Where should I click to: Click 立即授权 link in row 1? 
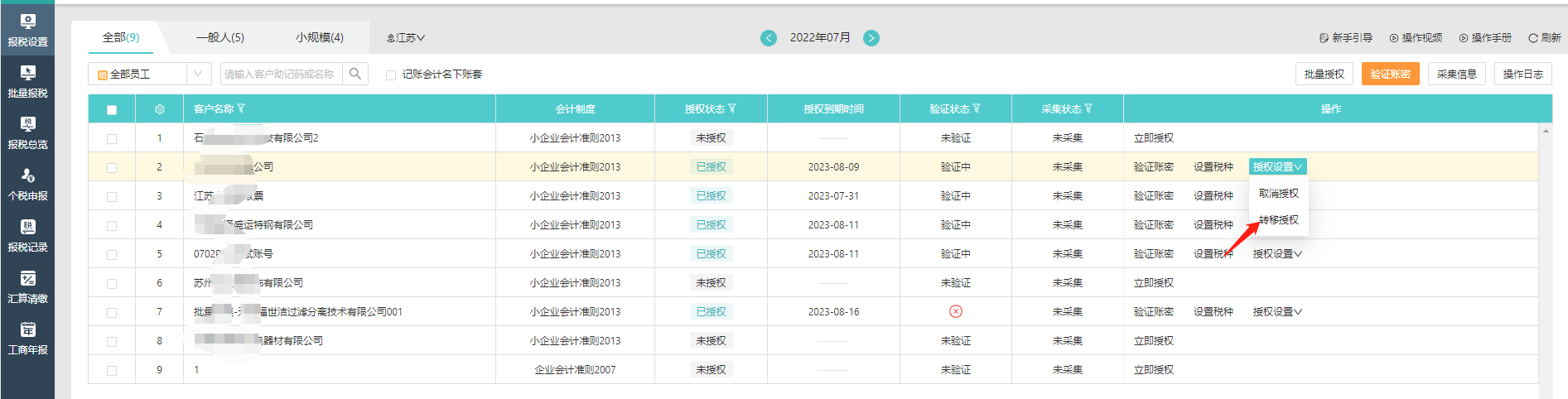click(x=1153, y=138)
